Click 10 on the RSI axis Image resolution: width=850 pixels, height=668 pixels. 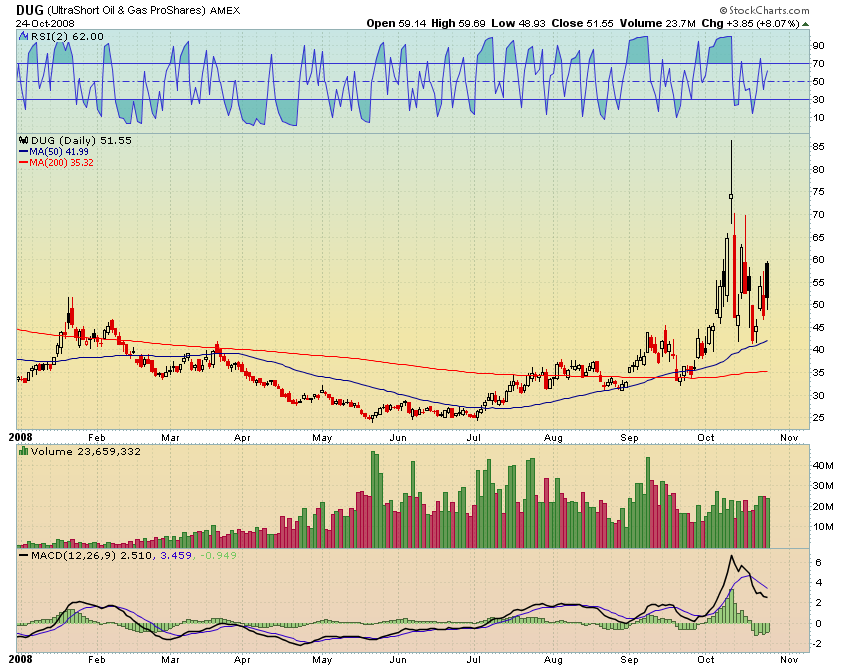tap(819, 118)
